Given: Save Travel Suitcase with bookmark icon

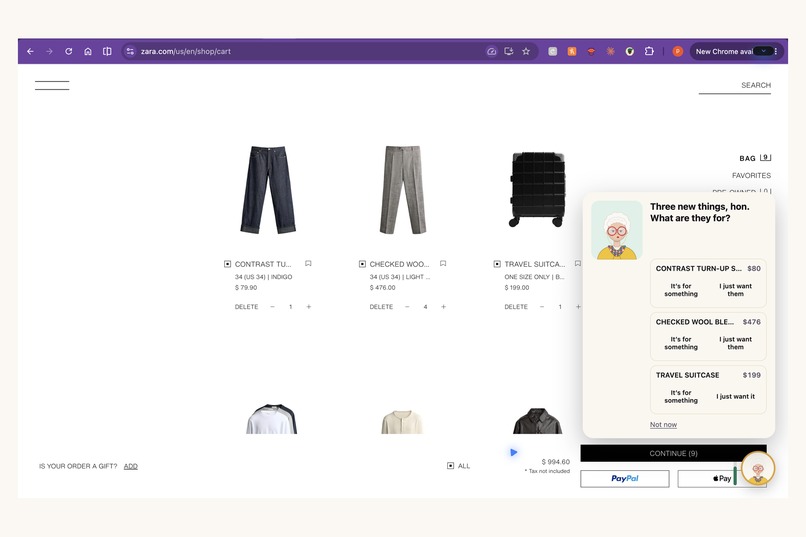Looking at the screenshot, I should [578, 264].
